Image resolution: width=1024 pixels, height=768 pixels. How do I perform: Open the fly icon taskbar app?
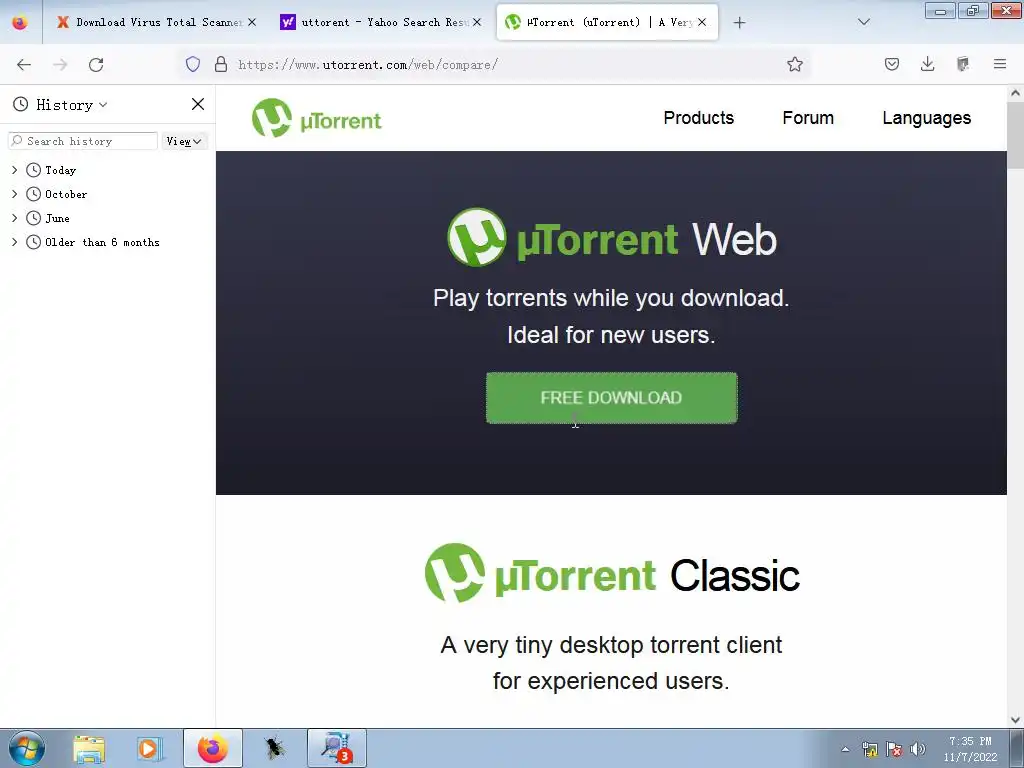pyautogui.click(x=274, y=748)
